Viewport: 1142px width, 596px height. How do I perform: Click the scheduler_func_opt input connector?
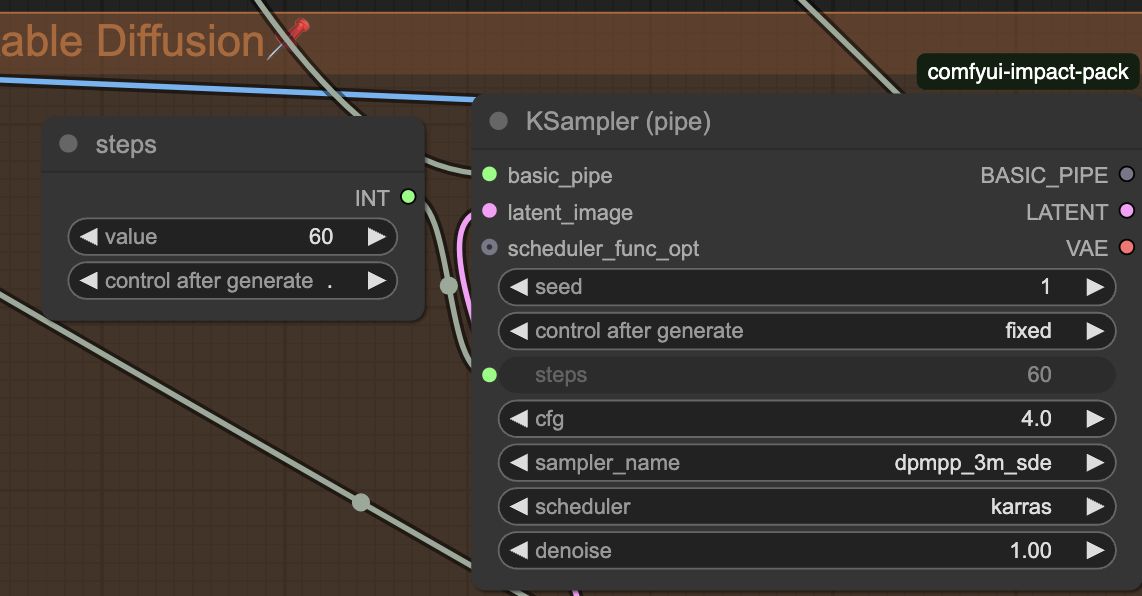(489, 248)
